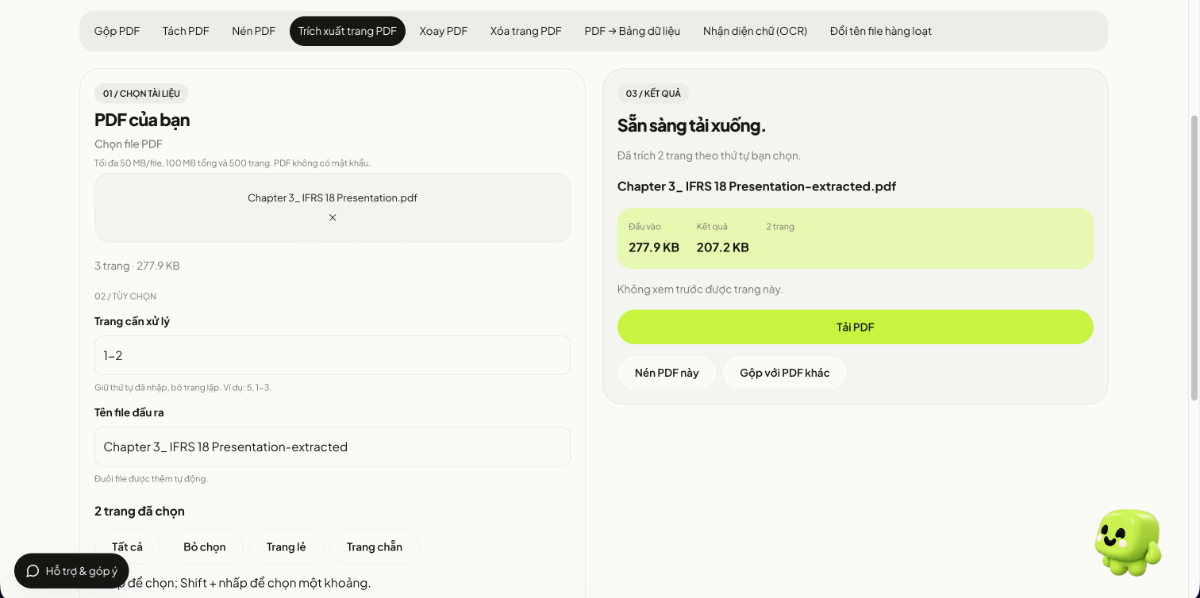Click the Nén PDF này button
Viewport: 1200px width, 598px height.
[x=666, y=373]
